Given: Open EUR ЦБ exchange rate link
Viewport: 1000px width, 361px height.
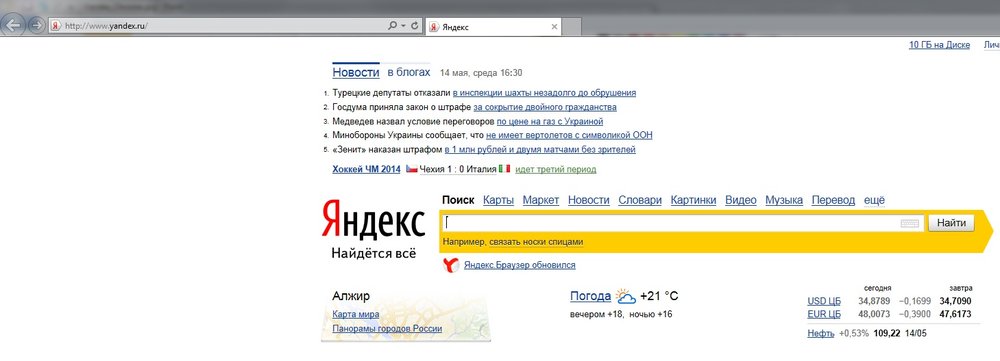Looking at the screenshot, I should 824,314.
